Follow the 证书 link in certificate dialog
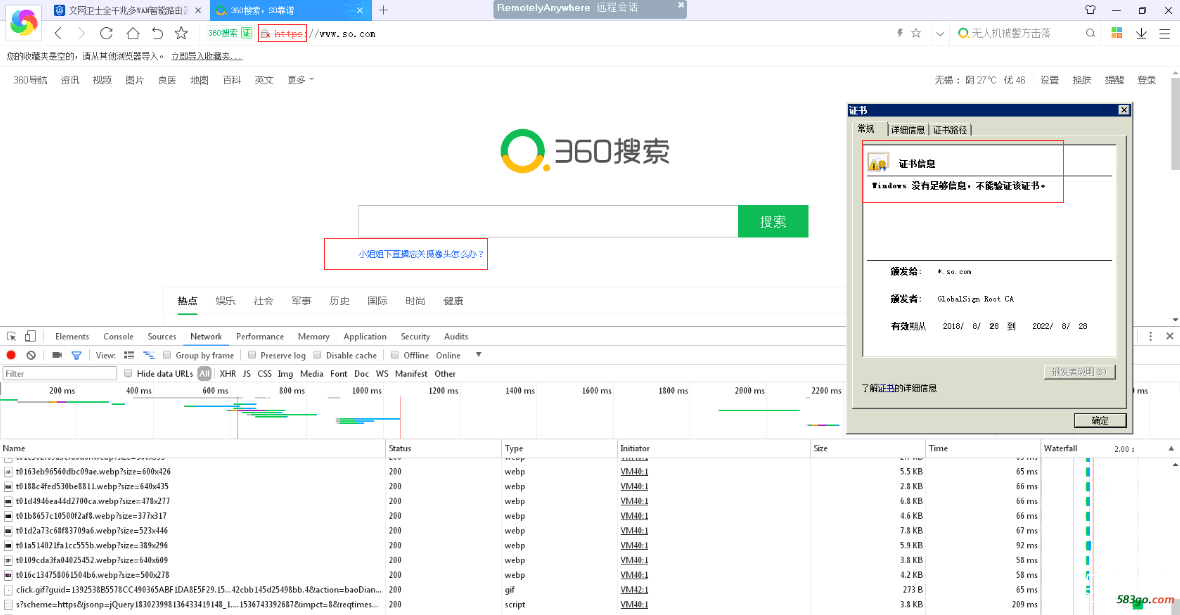This screenshot has width=1180, height=615. click(x=886, y=388)
